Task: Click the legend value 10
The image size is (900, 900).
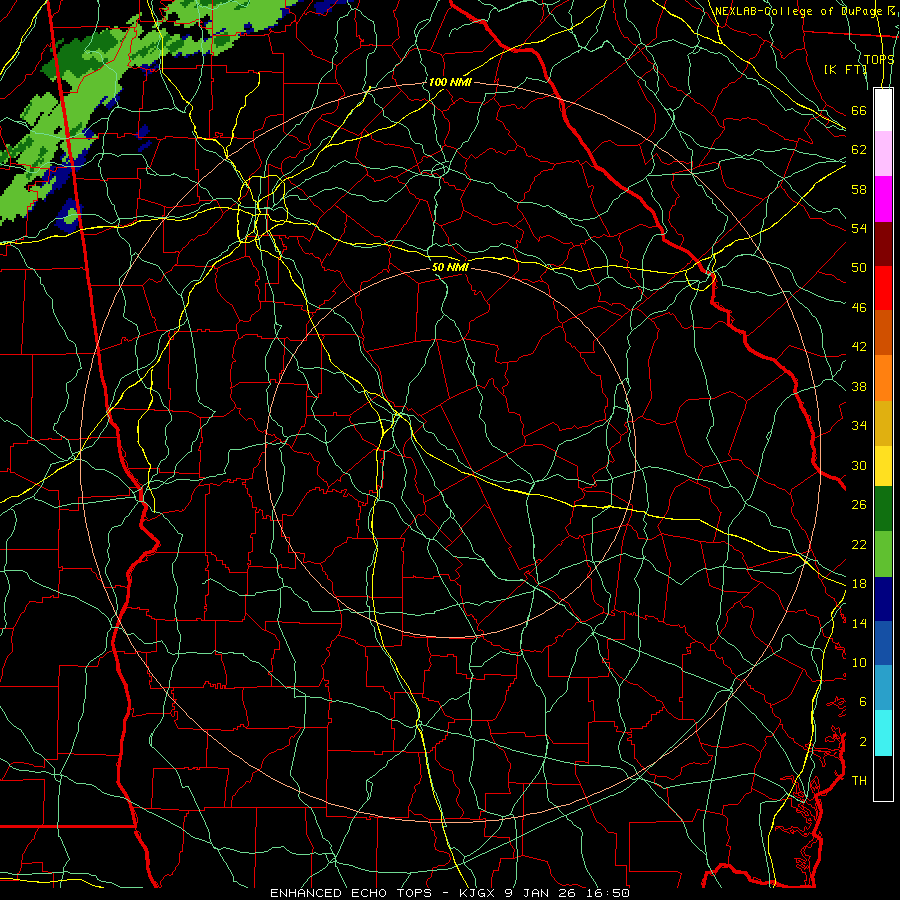Action: tap(859, 662)
